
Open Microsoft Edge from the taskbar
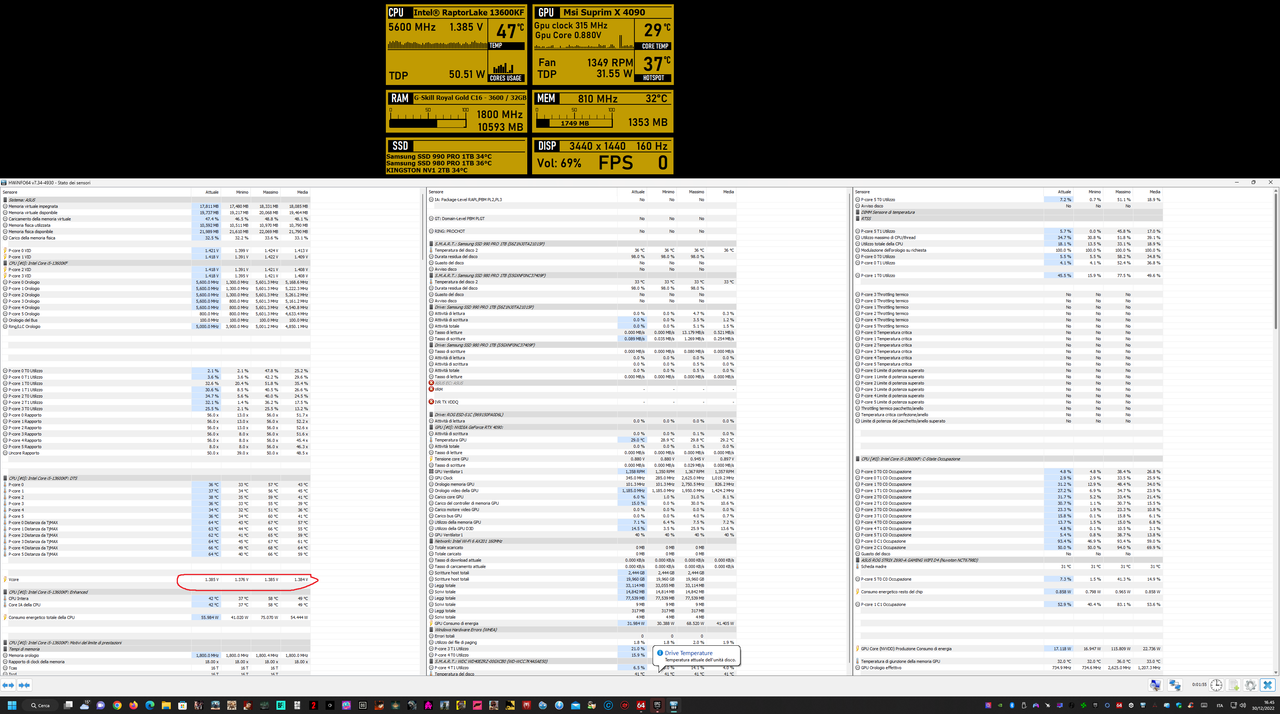150,705
